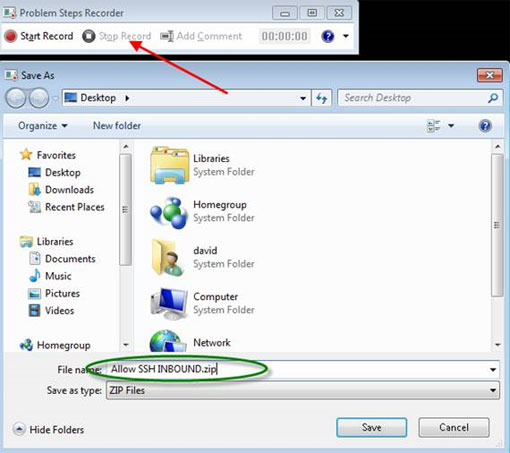This screenshot has width=510, height=453.
Task: Click the Save button
Action: point(372,427)
